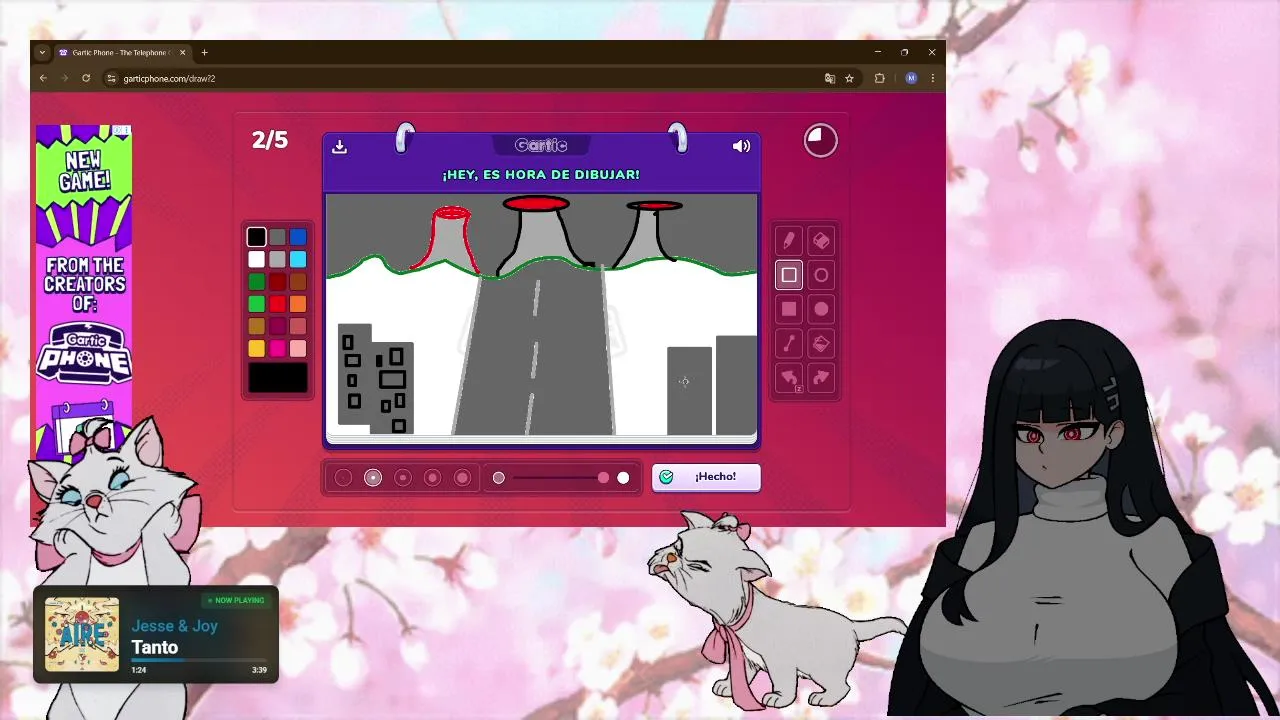Open a new browser tab
Image resolution: width=1280 pixels, height=720 pixels.
(x=204, y=52)
